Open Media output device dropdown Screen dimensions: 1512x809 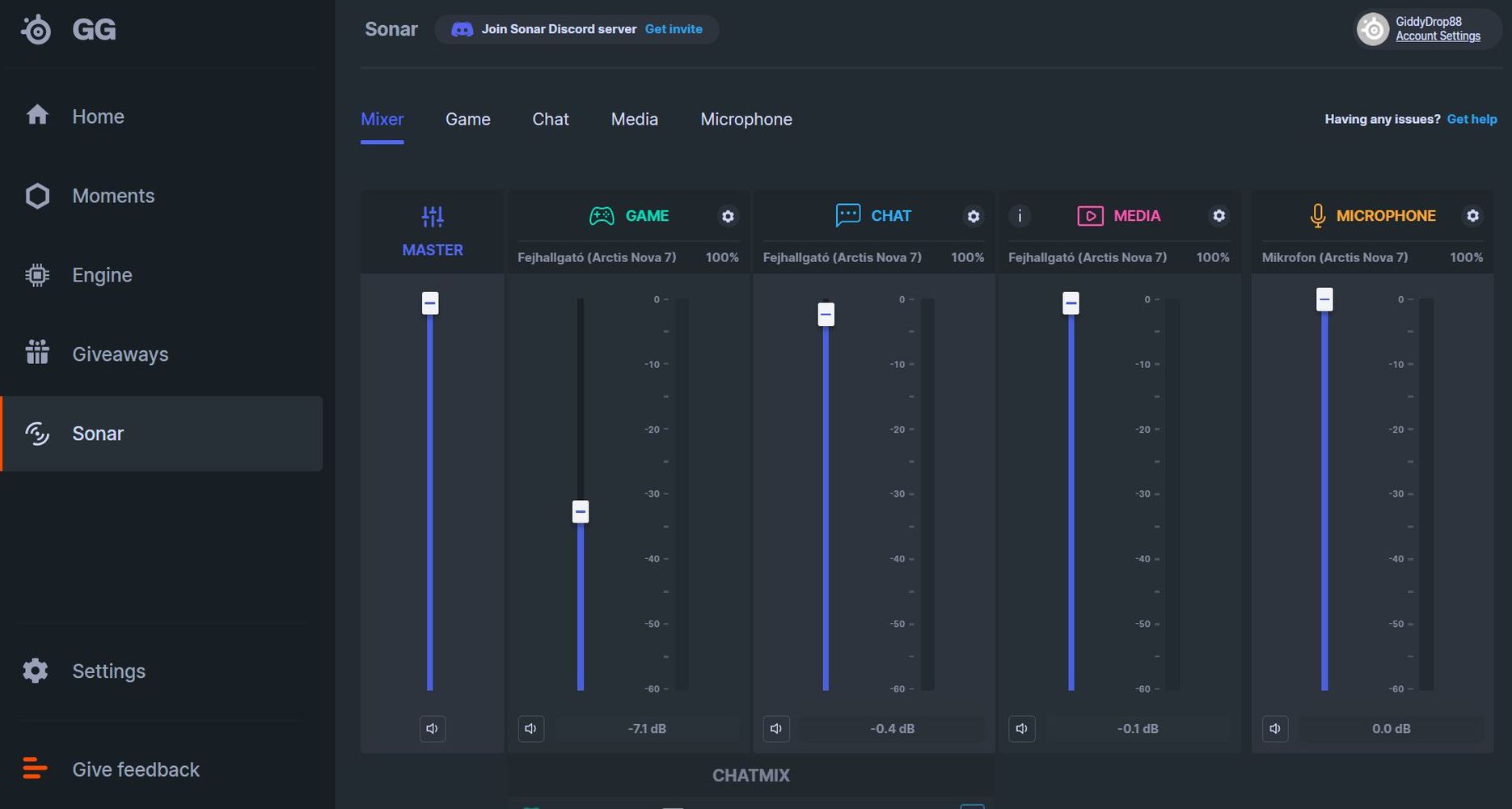[1088, 257]
